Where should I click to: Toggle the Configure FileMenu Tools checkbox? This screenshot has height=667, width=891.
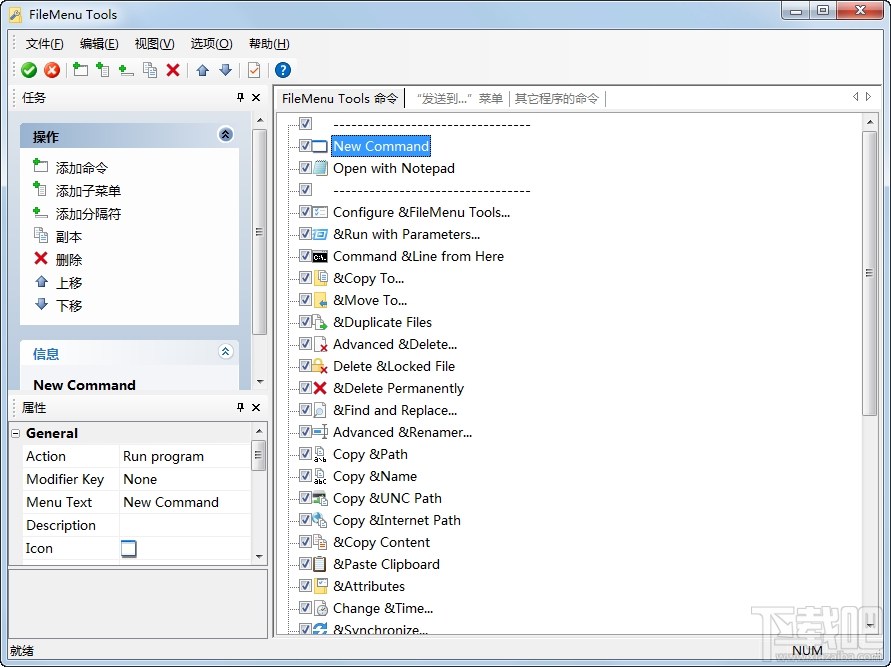tap(305, 211)
